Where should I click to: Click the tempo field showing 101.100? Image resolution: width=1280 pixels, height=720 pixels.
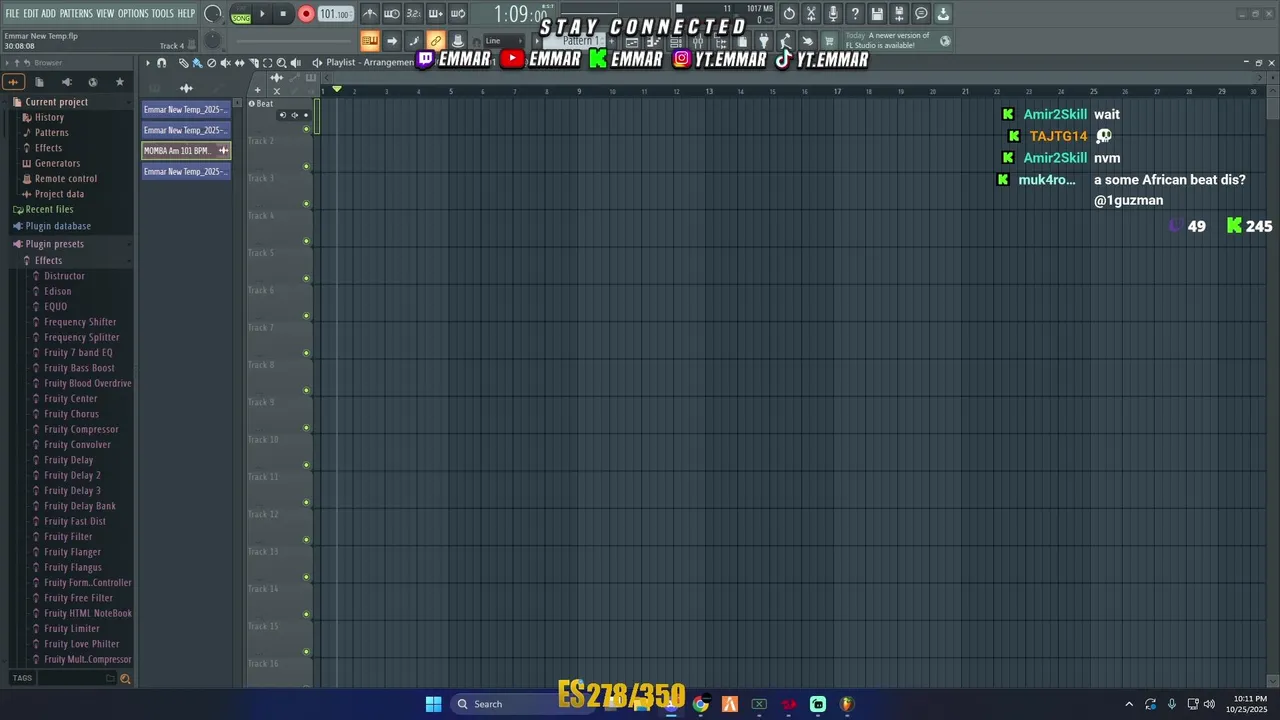[x=335, y=14]
